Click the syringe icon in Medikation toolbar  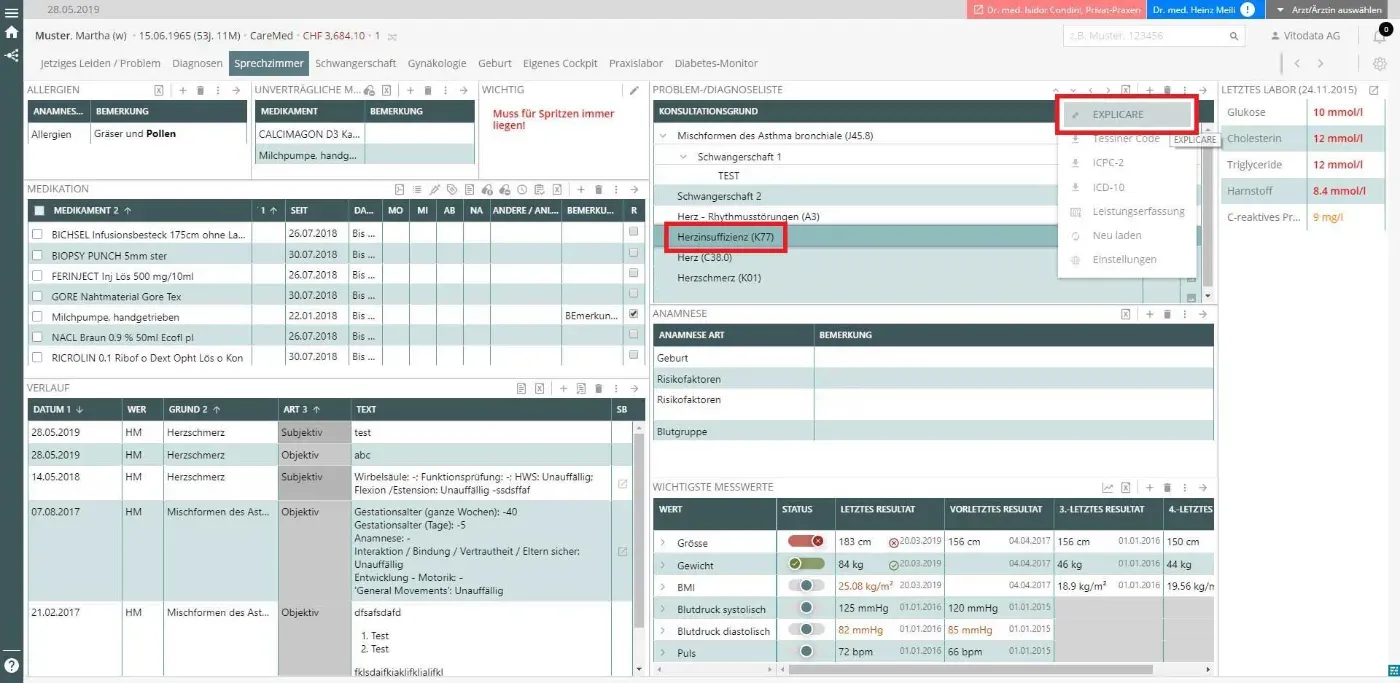coord(434,189)
